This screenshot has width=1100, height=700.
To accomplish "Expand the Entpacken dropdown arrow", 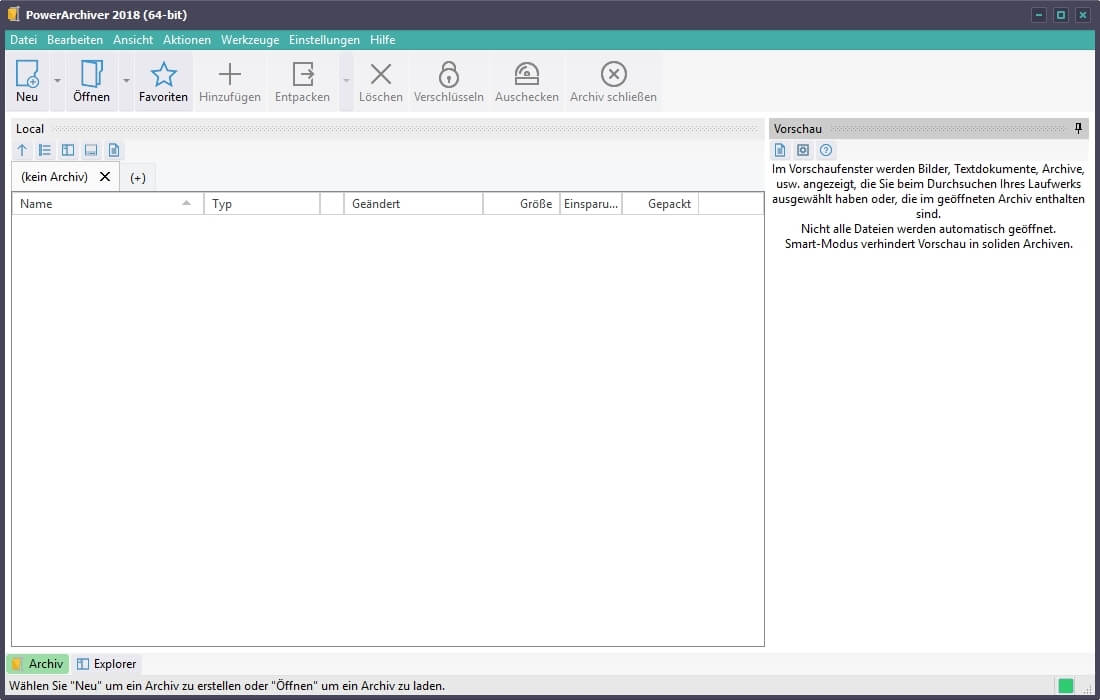I will (346, 81).
